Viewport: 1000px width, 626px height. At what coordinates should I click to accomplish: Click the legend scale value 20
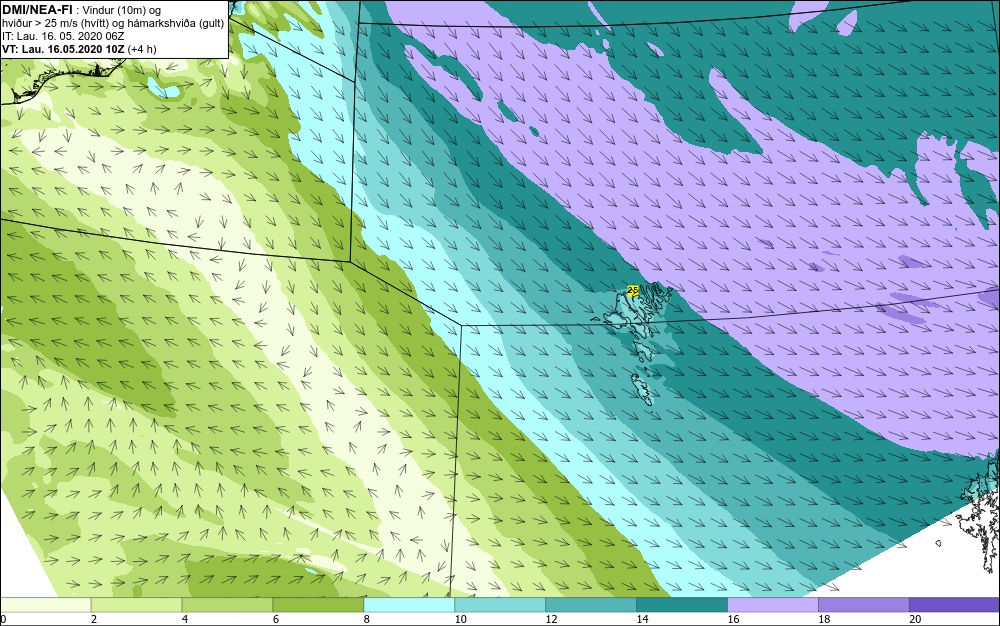pos(915,619)
